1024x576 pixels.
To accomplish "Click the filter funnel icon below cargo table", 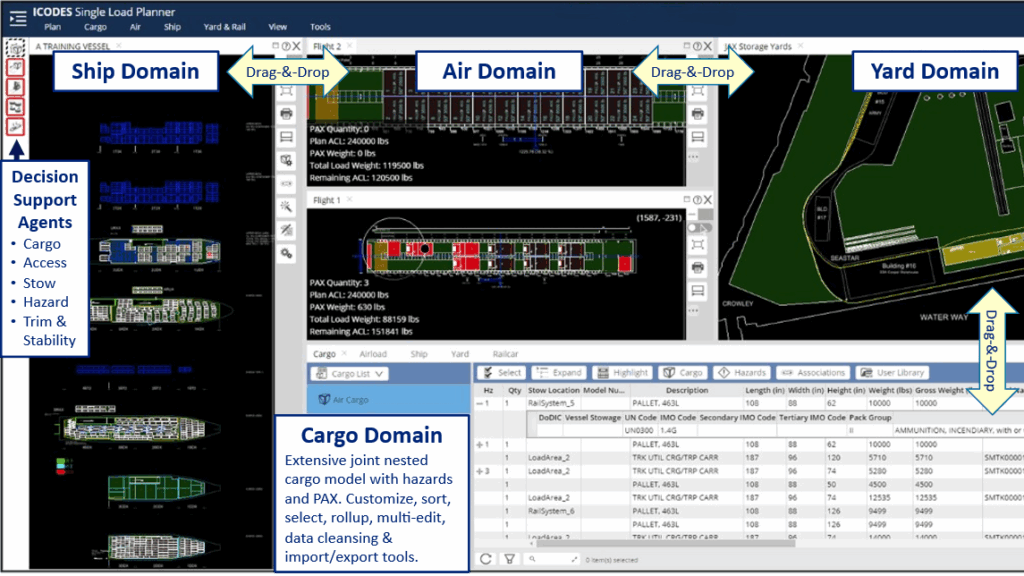I will pyautogui.click(x=509, y=560).
